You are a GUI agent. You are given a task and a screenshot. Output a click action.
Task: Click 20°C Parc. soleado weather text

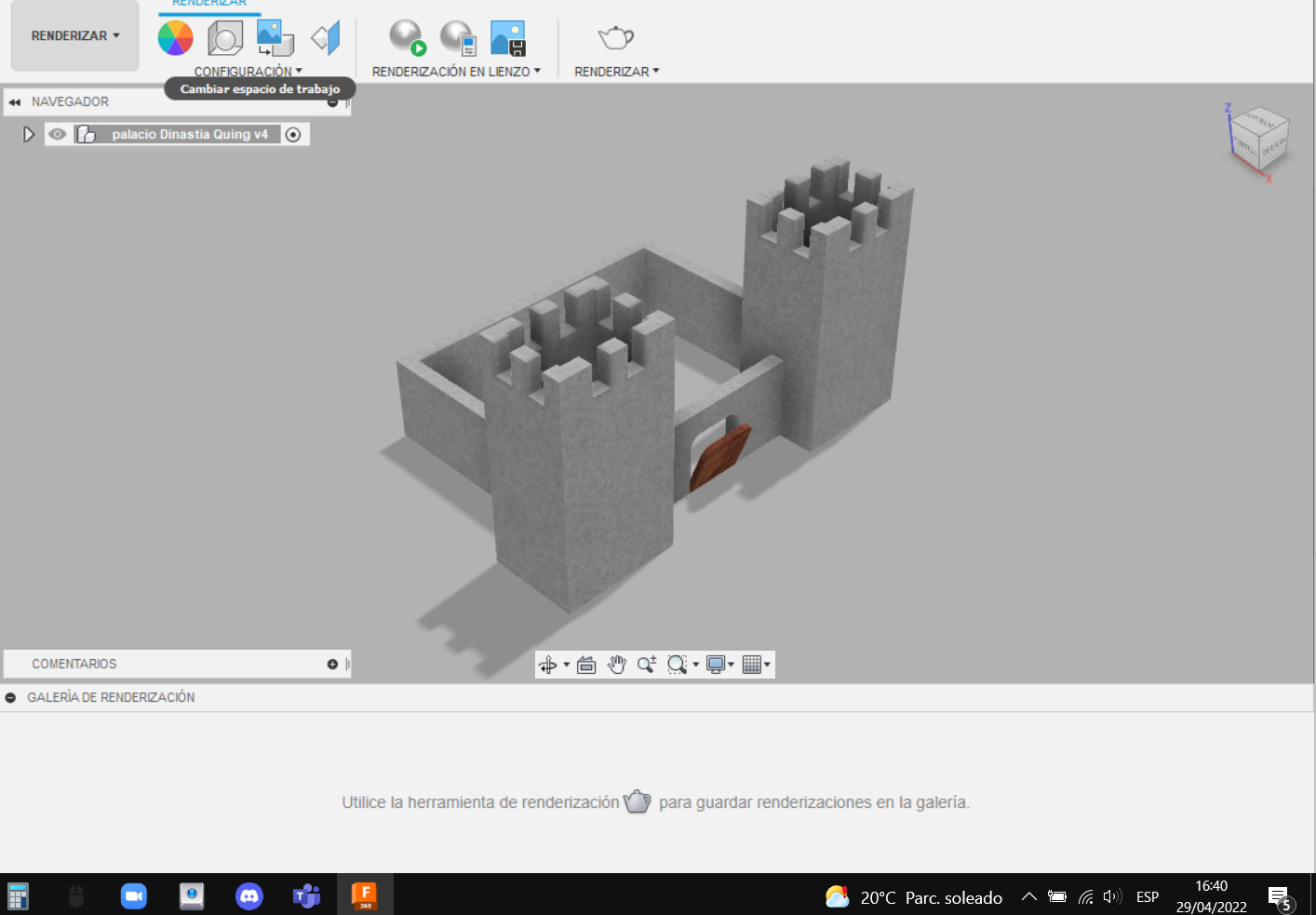click(932, 898)
